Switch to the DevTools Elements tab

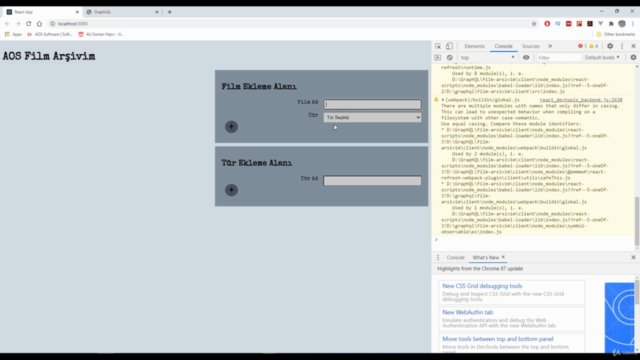pos(474,46)
